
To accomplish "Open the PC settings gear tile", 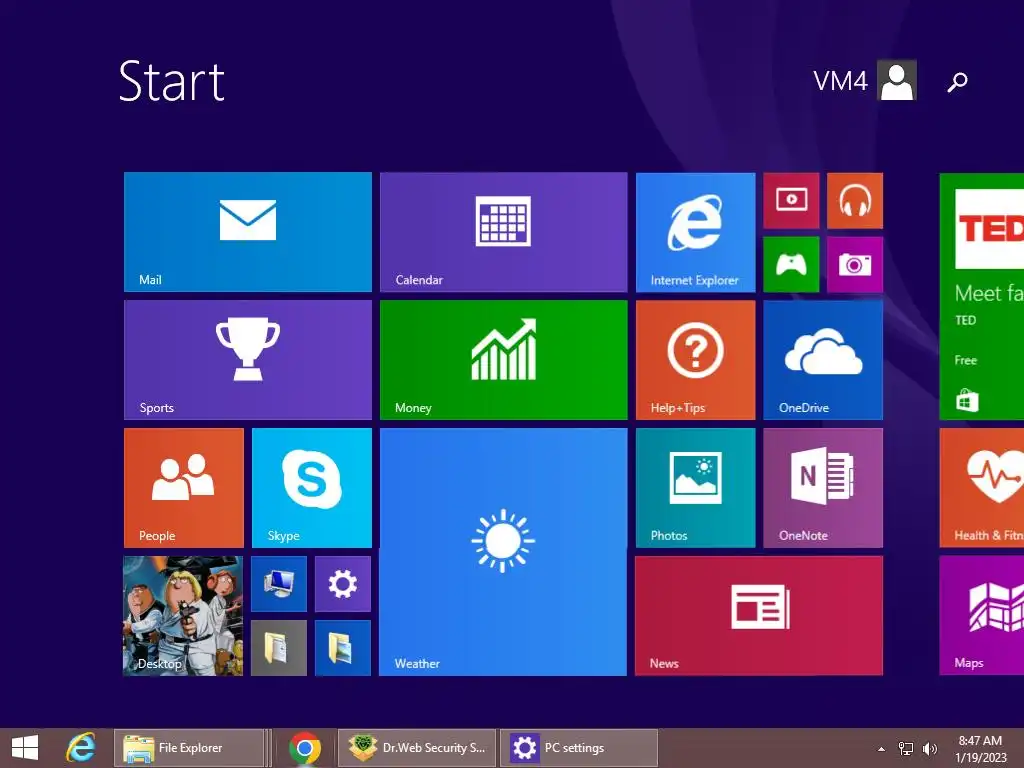I will [343, 584].
